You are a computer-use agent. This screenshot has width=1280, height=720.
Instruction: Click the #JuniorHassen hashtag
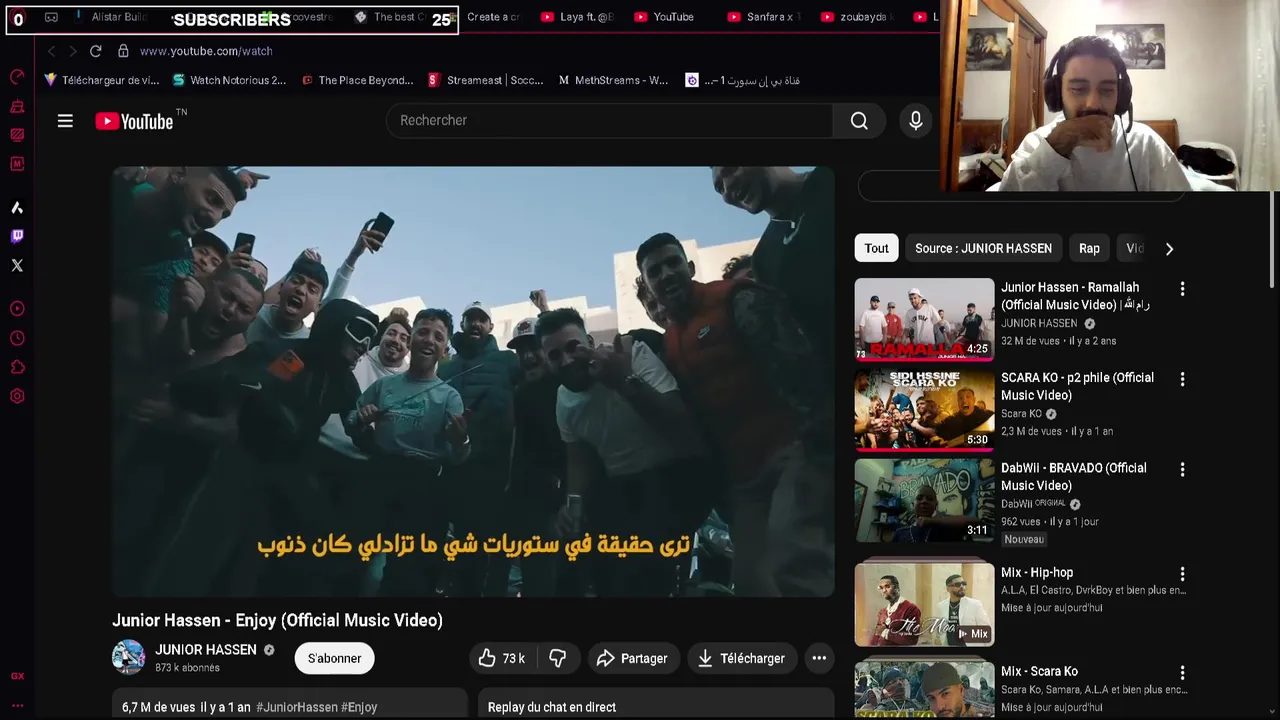[297, 707]
